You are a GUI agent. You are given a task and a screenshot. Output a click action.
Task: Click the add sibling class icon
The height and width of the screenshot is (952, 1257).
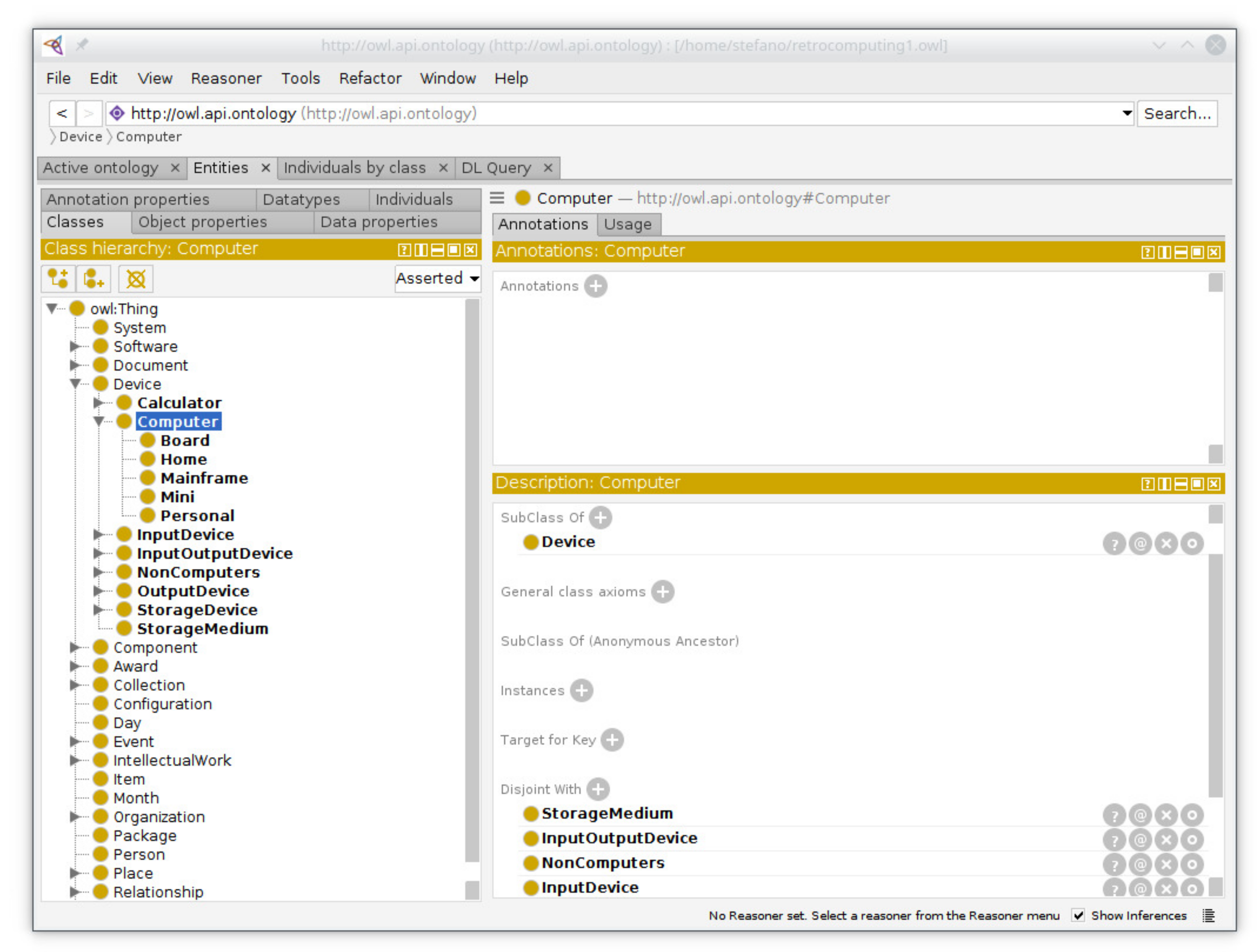coord(94,279)
